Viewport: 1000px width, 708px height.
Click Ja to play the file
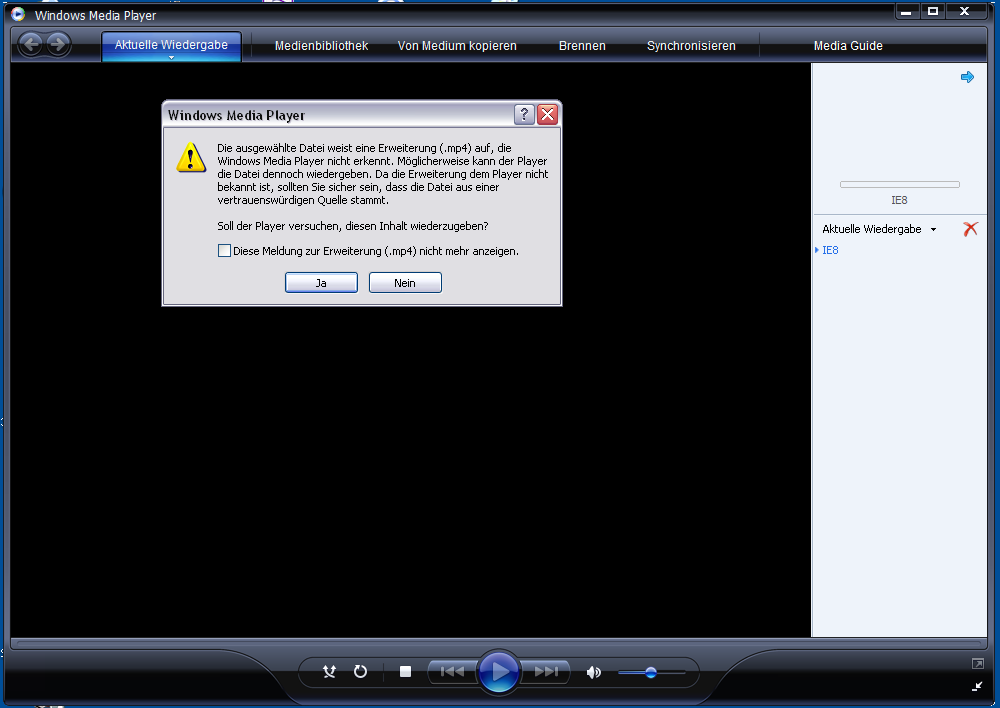point(321,283)
